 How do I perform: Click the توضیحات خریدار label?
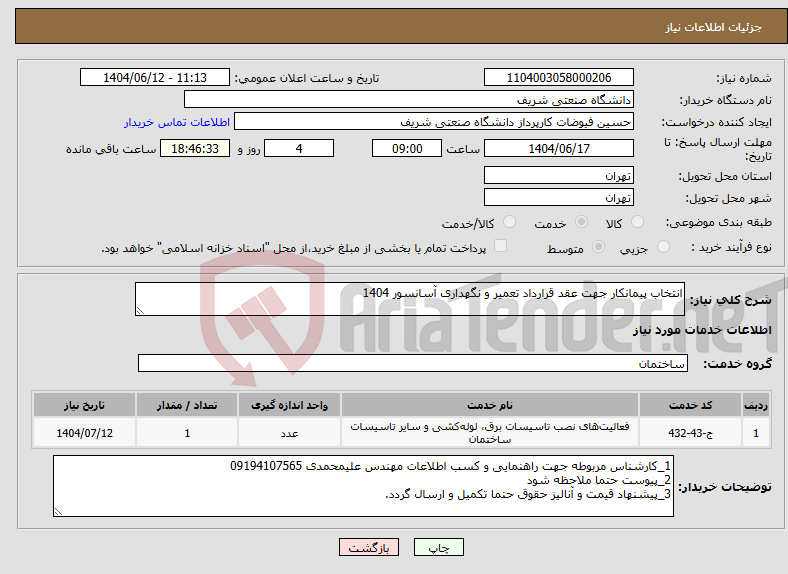pos(725,487)
